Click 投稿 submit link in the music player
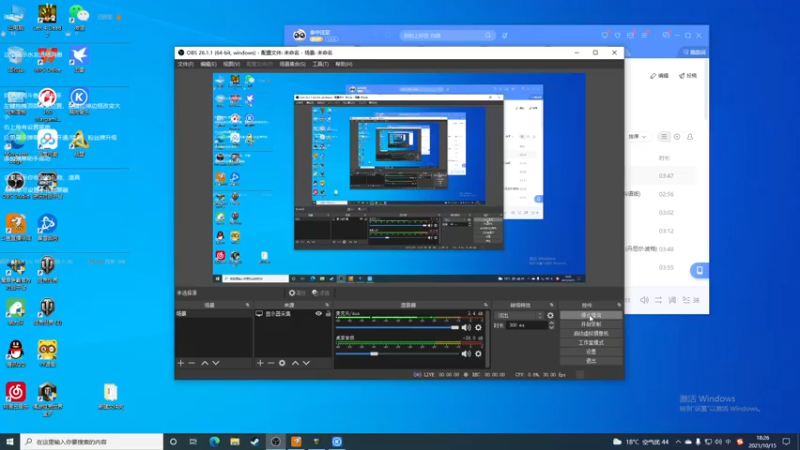Image resolution: width=800 pixels, height=450 pixels. point(688,76)
